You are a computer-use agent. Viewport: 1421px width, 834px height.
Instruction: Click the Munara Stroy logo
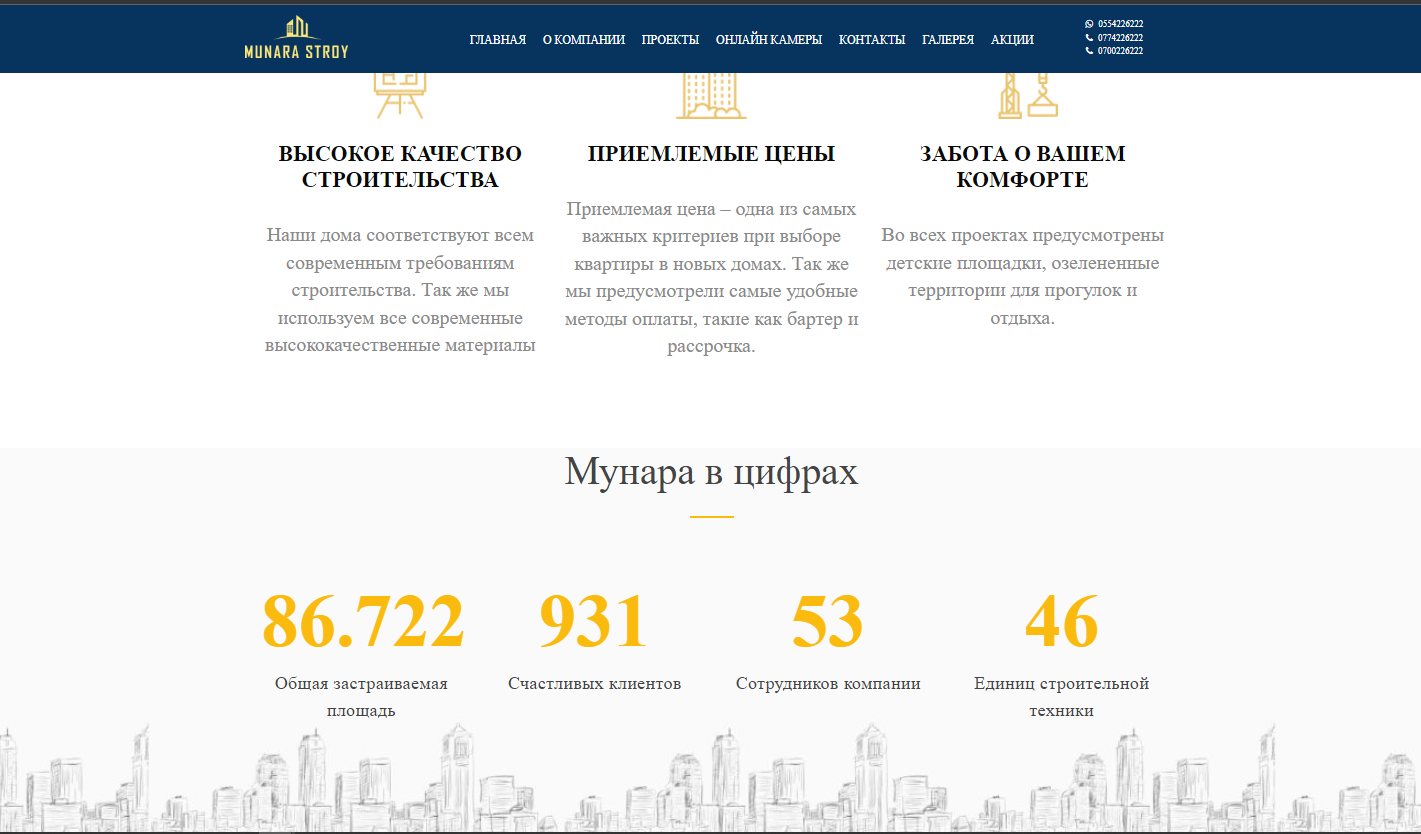coord(296,38)
